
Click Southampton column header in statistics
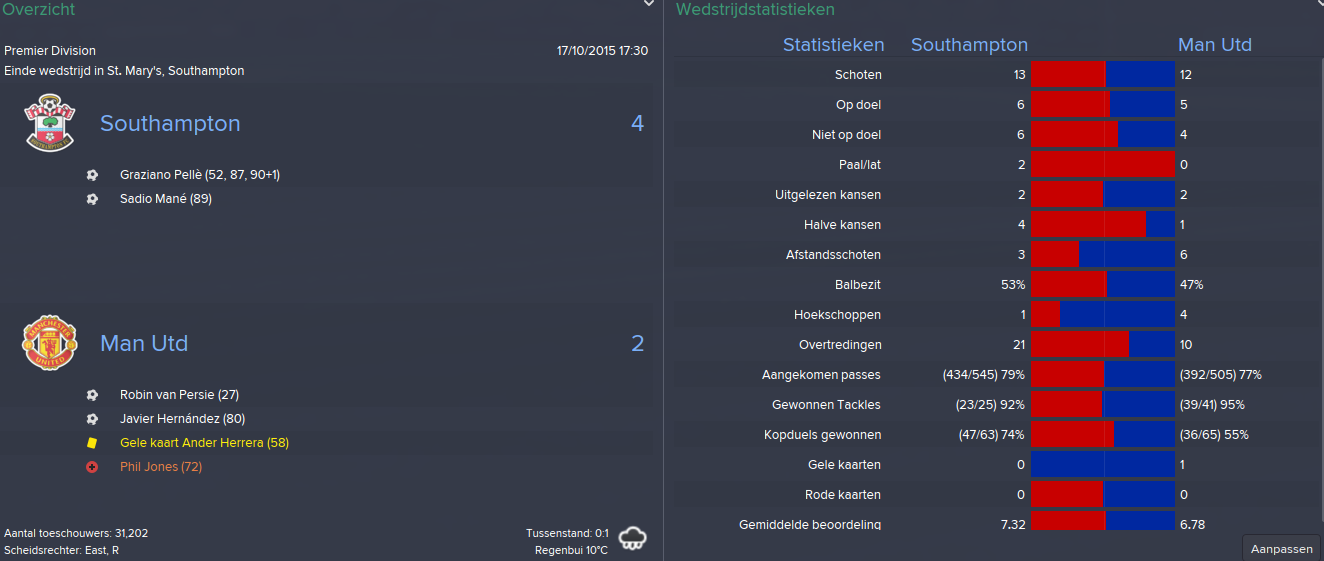pyautogui.click(x=969, y=45)
